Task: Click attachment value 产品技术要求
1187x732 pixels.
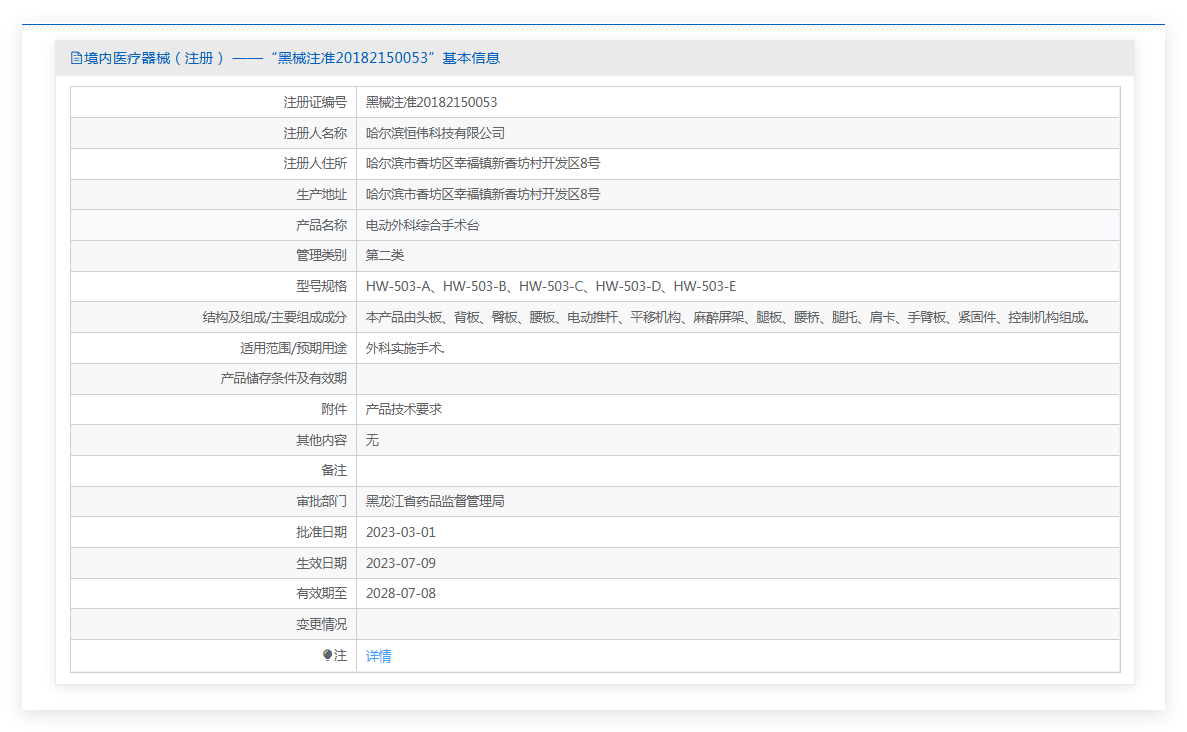Action: pos(404,410)
